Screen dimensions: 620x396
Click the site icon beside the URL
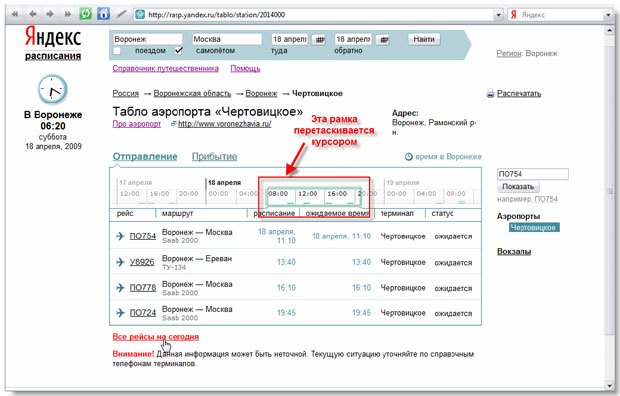click(x=140, y=15)
